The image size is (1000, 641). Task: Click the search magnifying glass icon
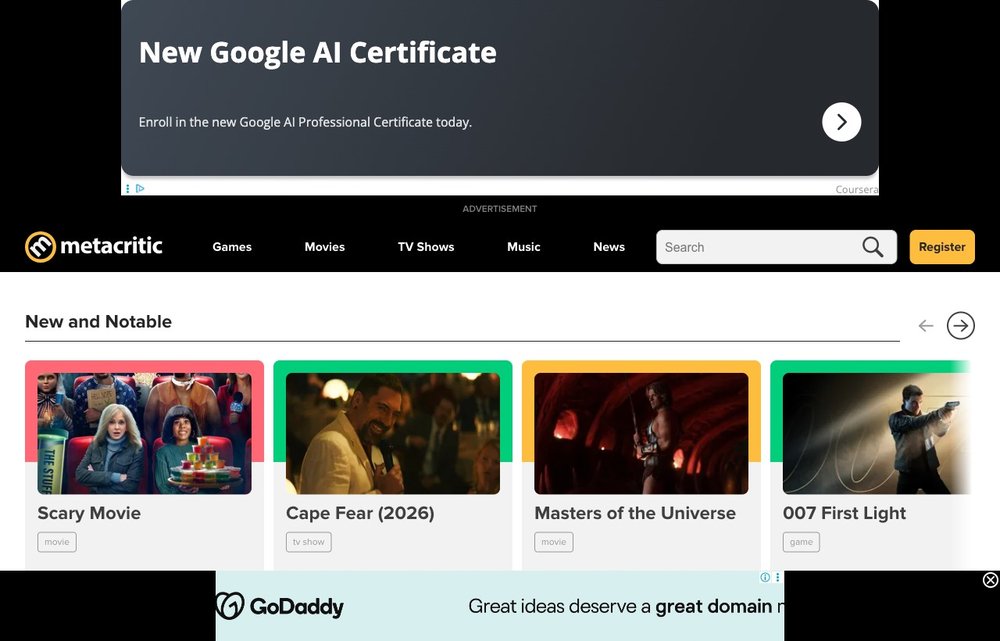point(872,247)
